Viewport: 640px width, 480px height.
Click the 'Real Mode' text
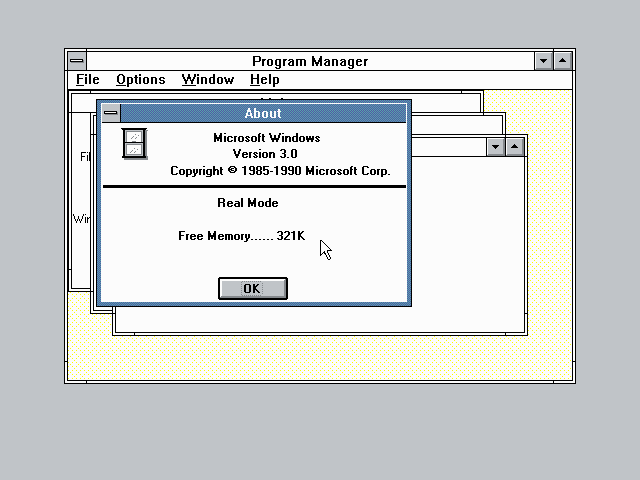[248, 203]
